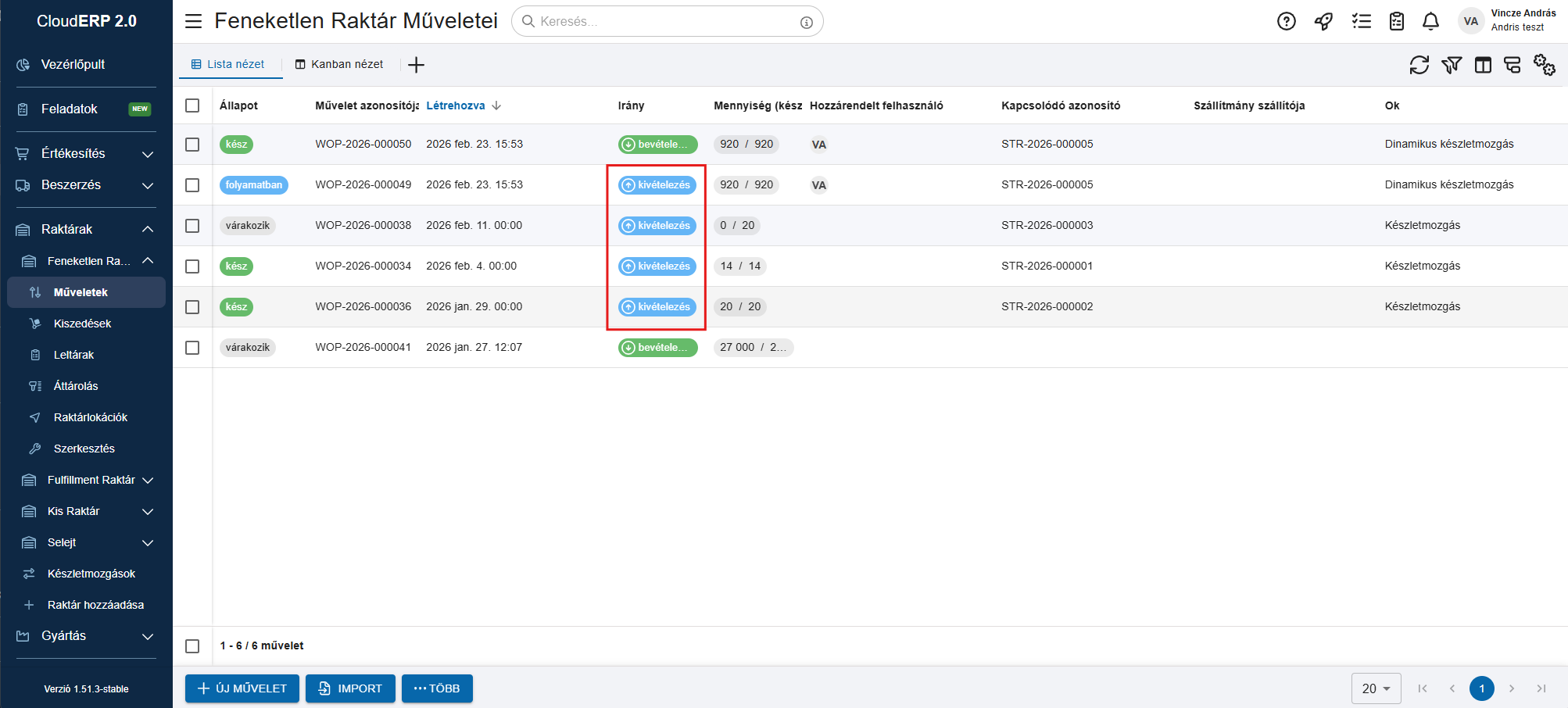
Task: Open the view settings gears icon
Action: 1544,65
